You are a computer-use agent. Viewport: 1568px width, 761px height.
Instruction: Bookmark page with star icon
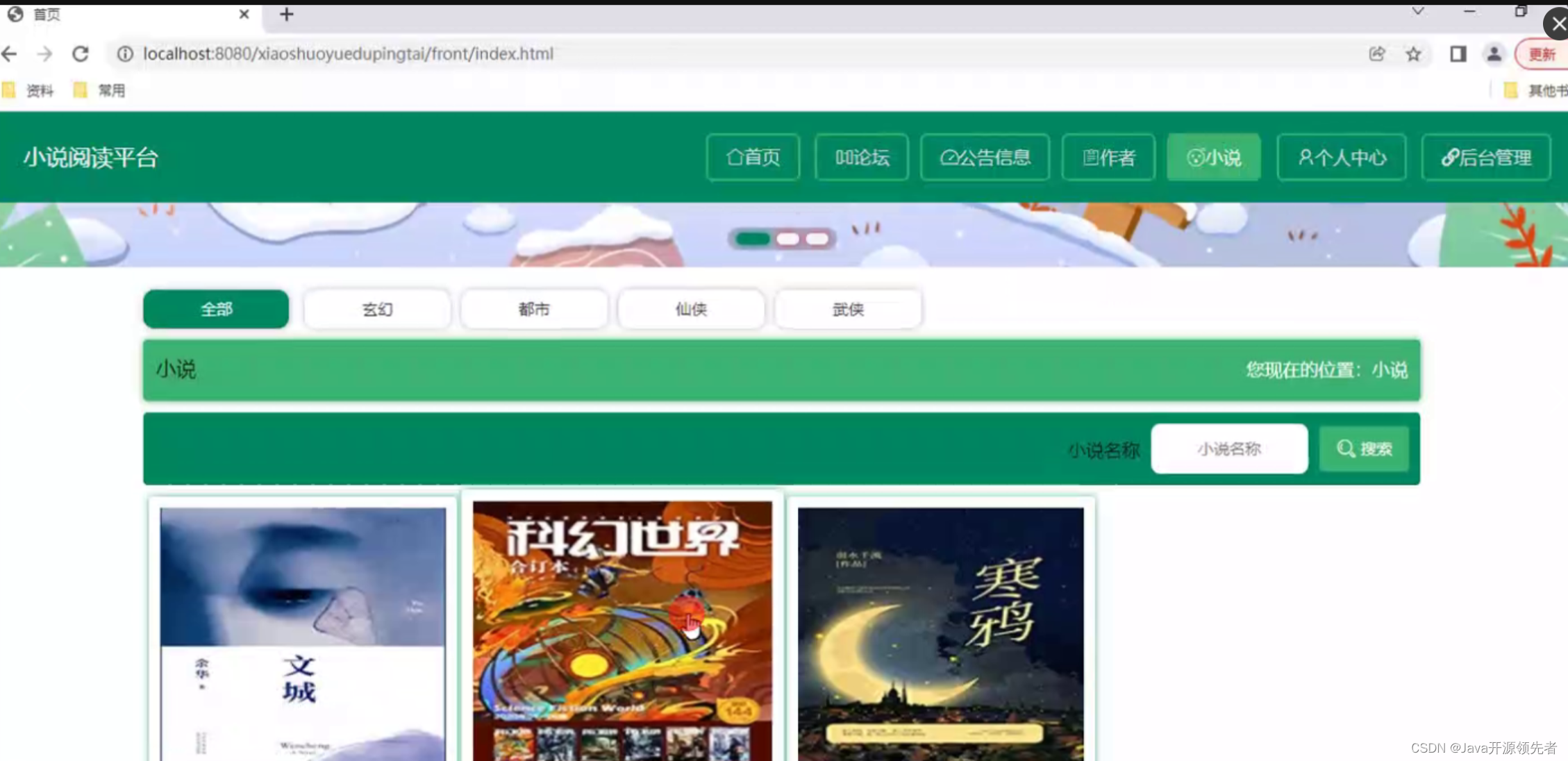(x=1413, y=53)
